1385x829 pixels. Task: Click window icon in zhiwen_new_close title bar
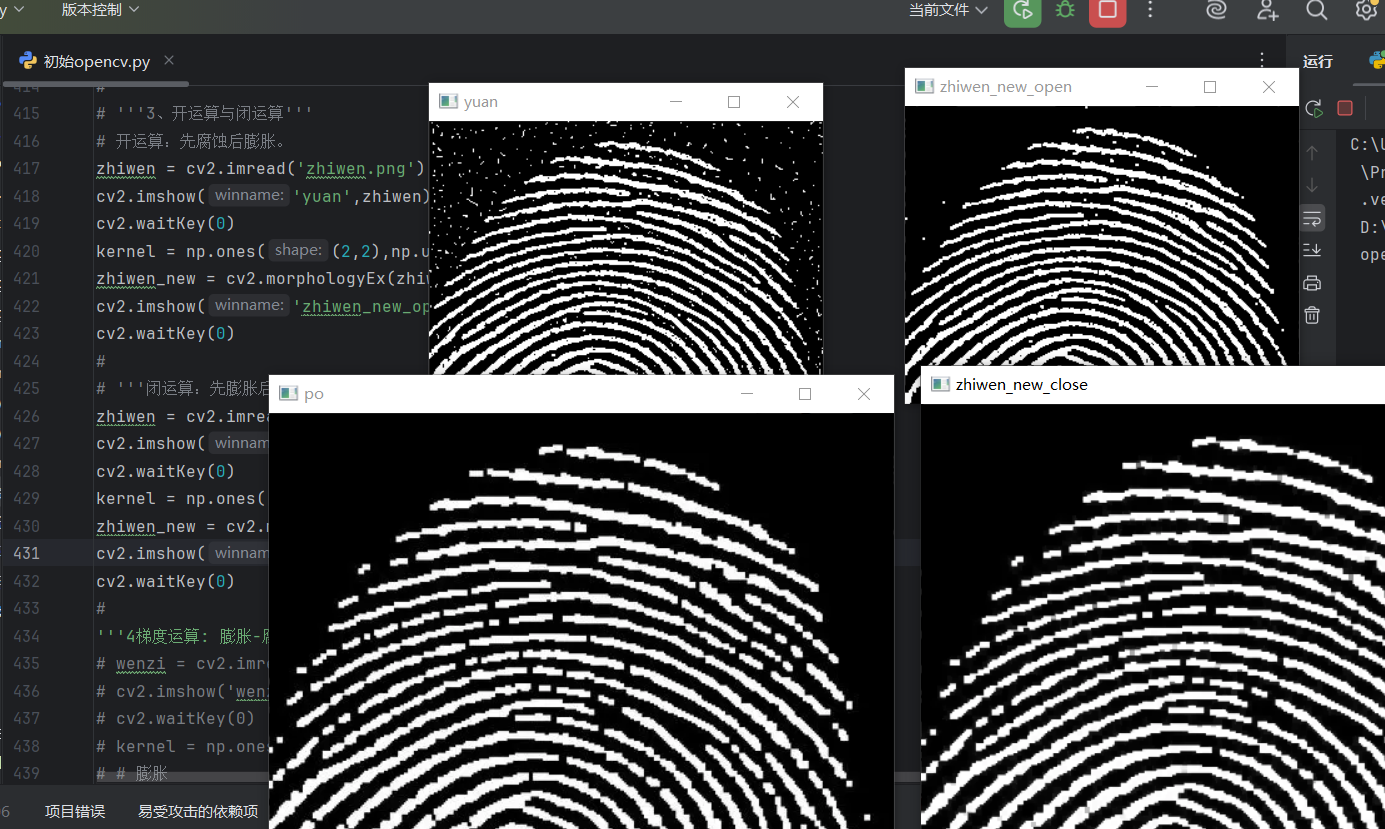(941, 384)
